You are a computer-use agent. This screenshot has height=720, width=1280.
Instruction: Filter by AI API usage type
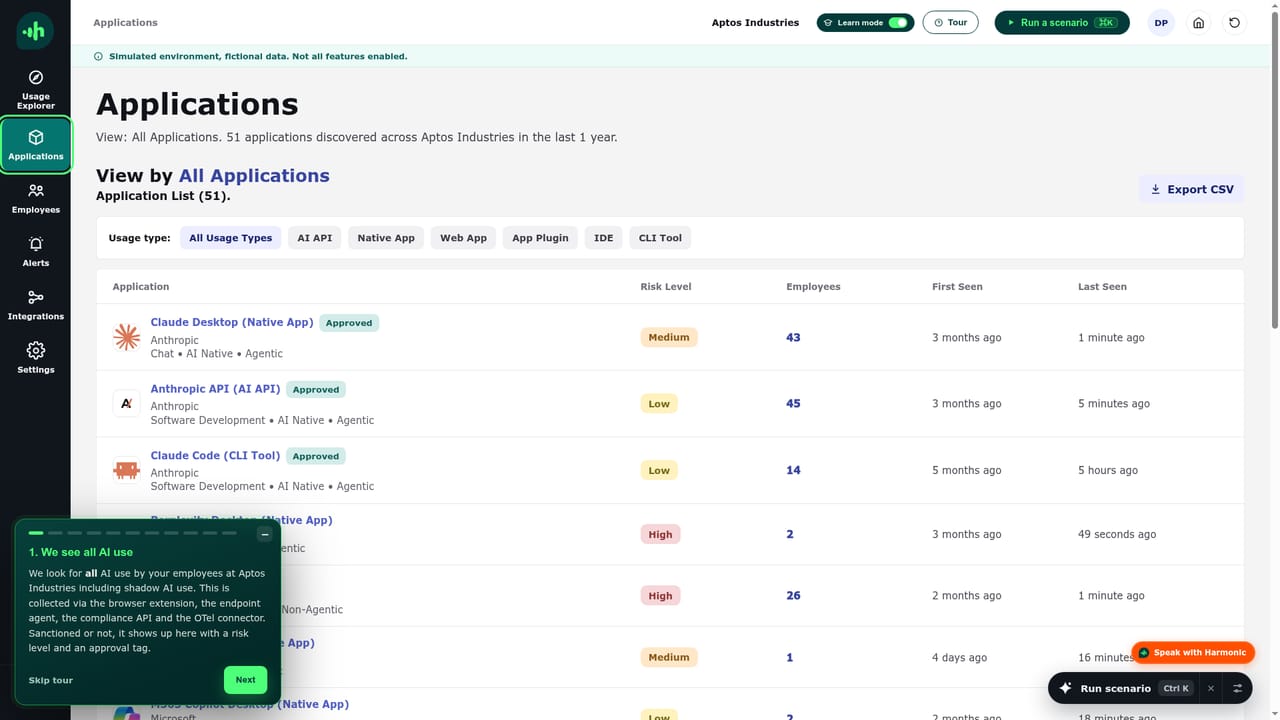[x=315, y=238]
